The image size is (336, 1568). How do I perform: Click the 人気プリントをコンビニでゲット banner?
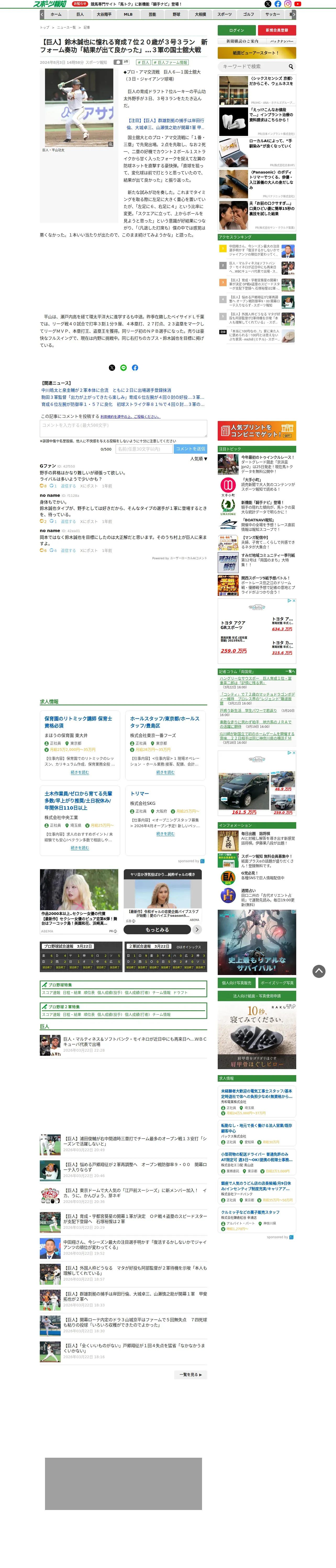pyautogui.click(x=257, y=431)
